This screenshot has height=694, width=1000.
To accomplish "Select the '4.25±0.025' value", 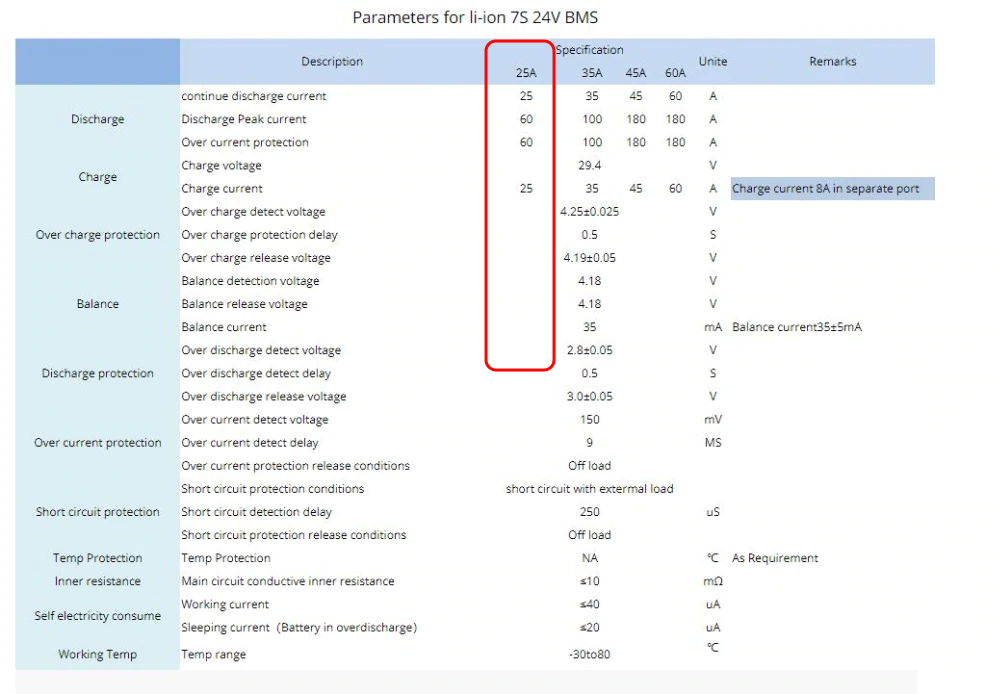I will (x=589, y=212).
